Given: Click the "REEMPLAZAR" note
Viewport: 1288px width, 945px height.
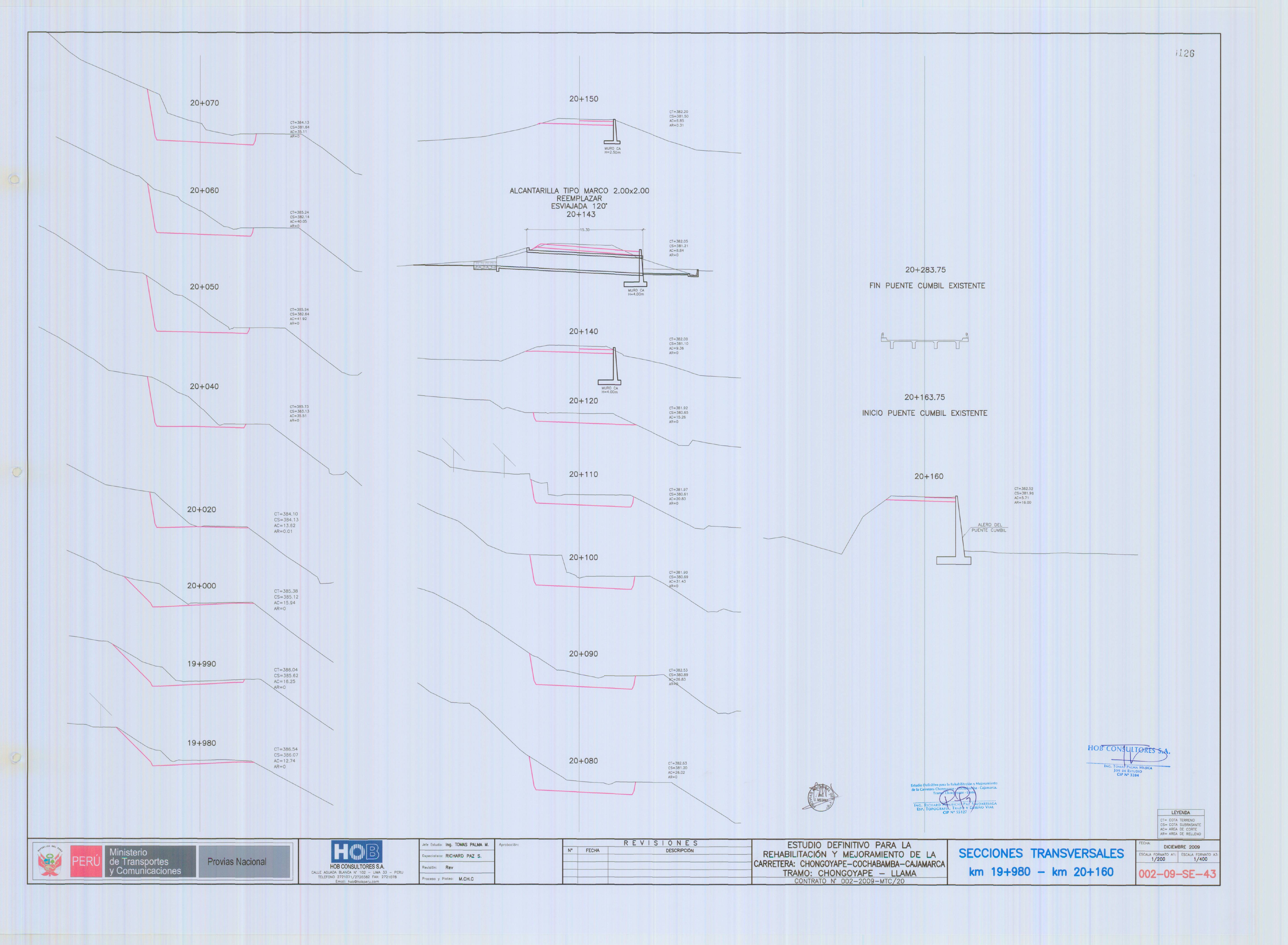Looking at the screenshot, I should pos(579,198).
